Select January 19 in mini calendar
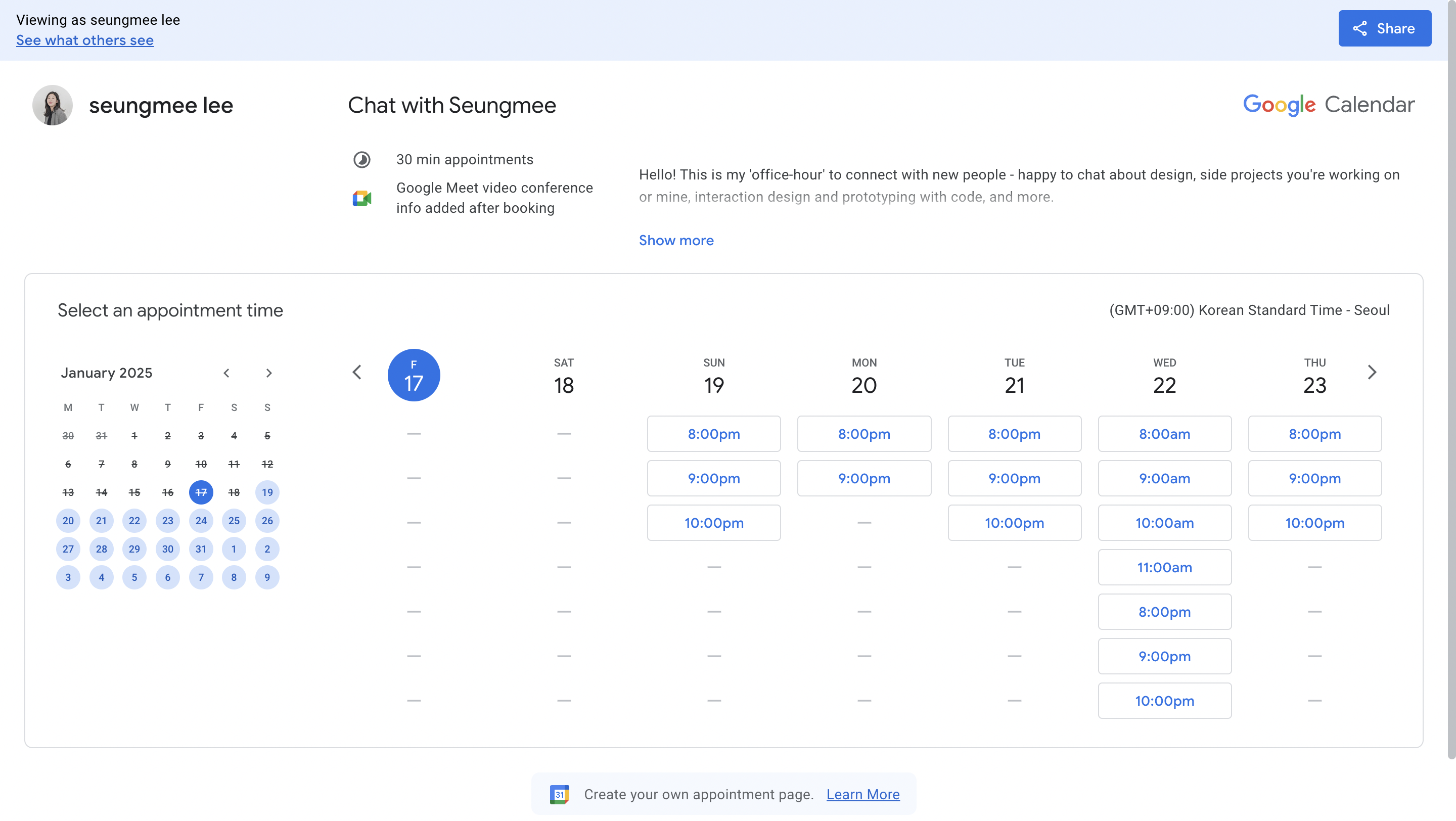The height and width of the screenshot is (821, 1456). pyautogui.click(x=267, y=492)
